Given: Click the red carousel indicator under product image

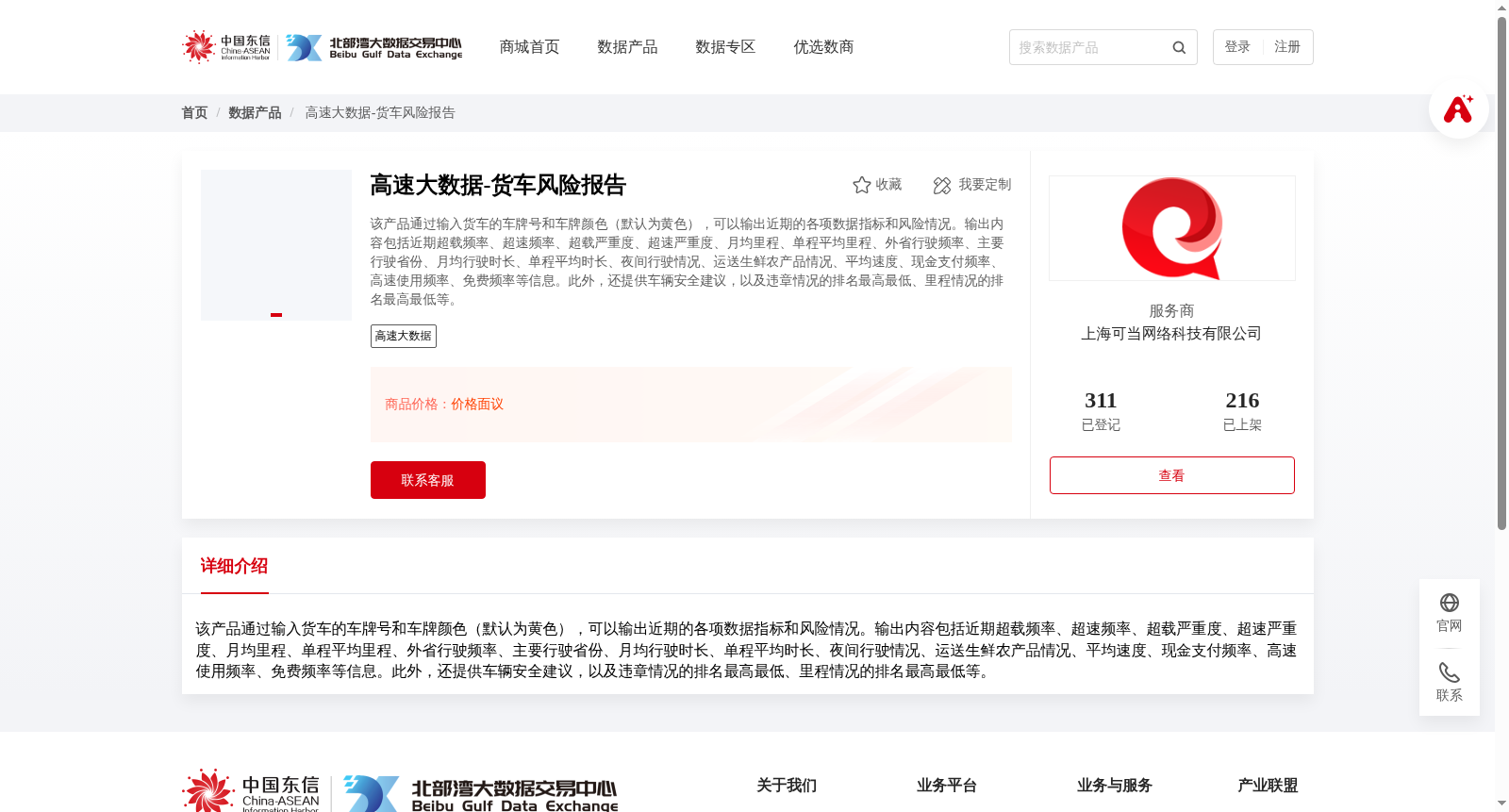Looking at the screenshot, I should [276, 315].
